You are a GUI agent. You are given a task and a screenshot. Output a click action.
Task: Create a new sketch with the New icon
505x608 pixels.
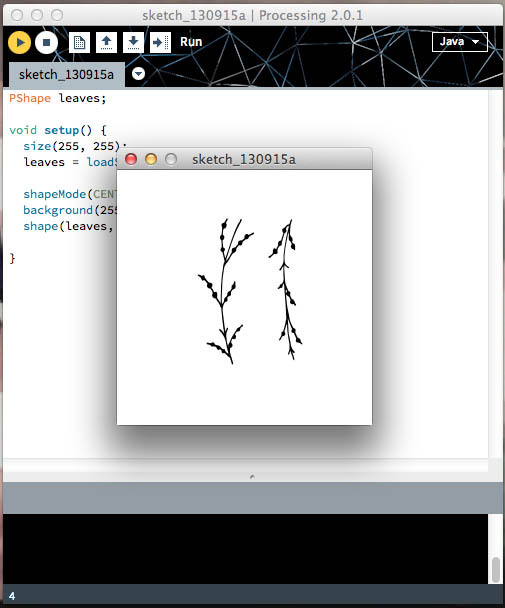click(79, 42)
